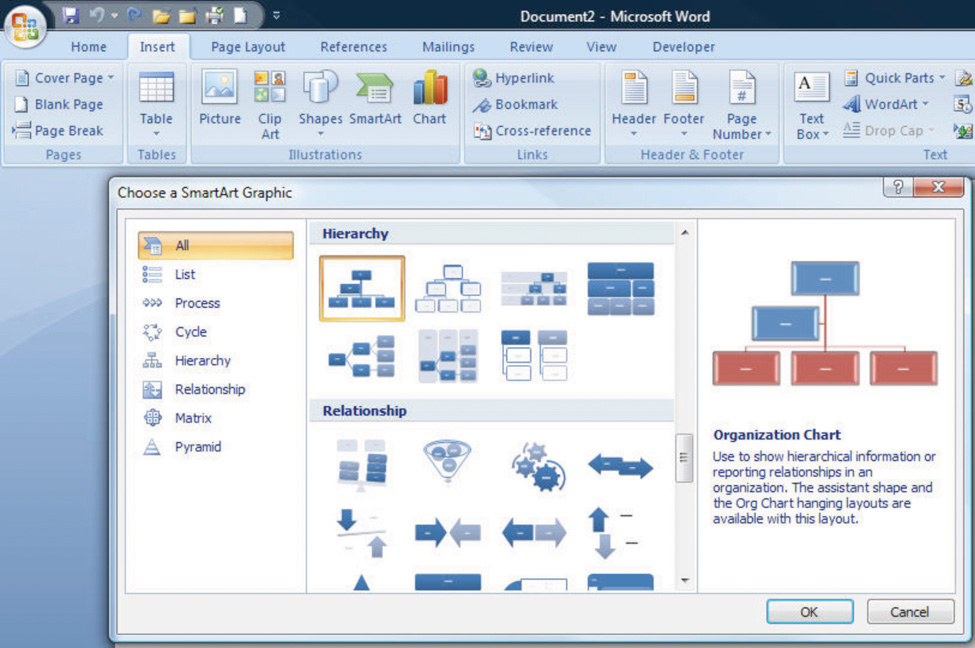Open the References tab
This screenshot has height=648, width=975.
point(353,47)
